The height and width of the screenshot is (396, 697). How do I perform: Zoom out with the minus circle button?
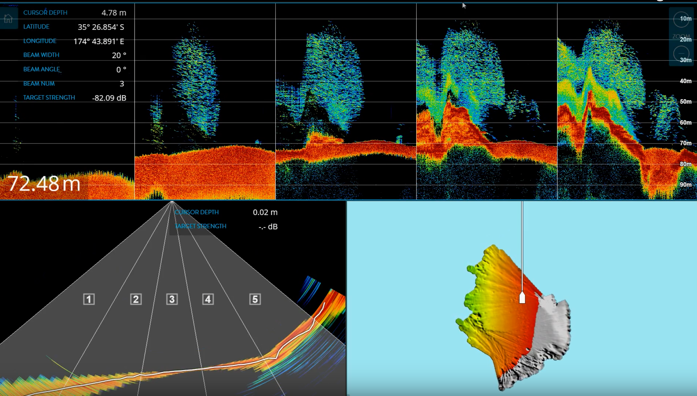point(681,53)
